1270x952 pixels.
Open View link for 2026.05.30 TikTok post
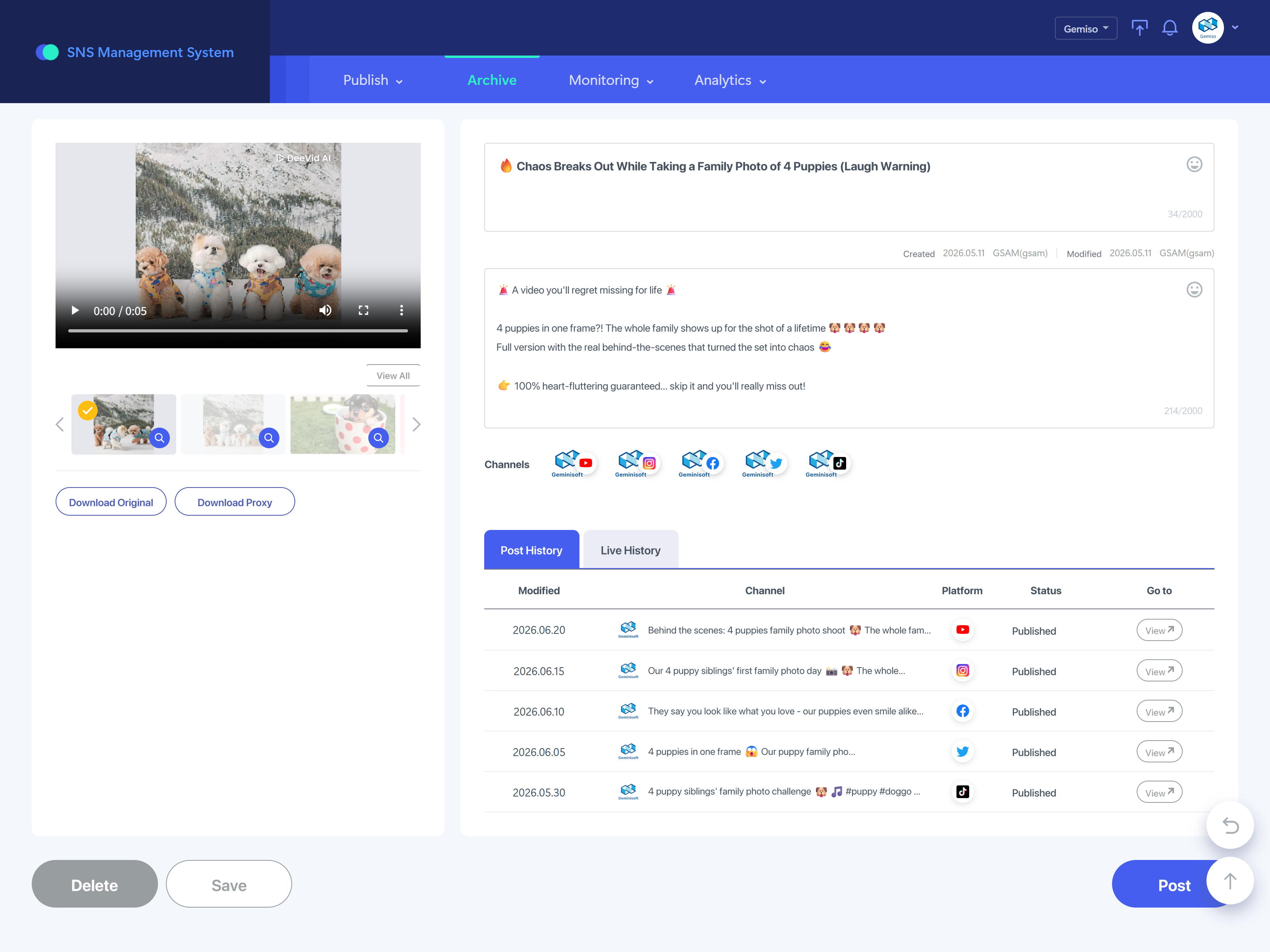click(1158, 792)
